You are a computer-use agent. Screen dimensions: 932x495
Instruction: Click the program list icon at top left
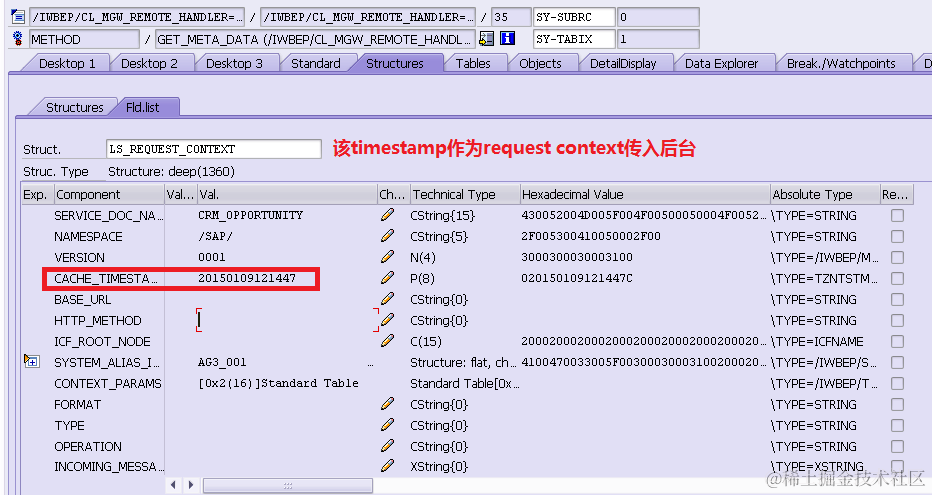pyautogui.click(x=18, y=17)
